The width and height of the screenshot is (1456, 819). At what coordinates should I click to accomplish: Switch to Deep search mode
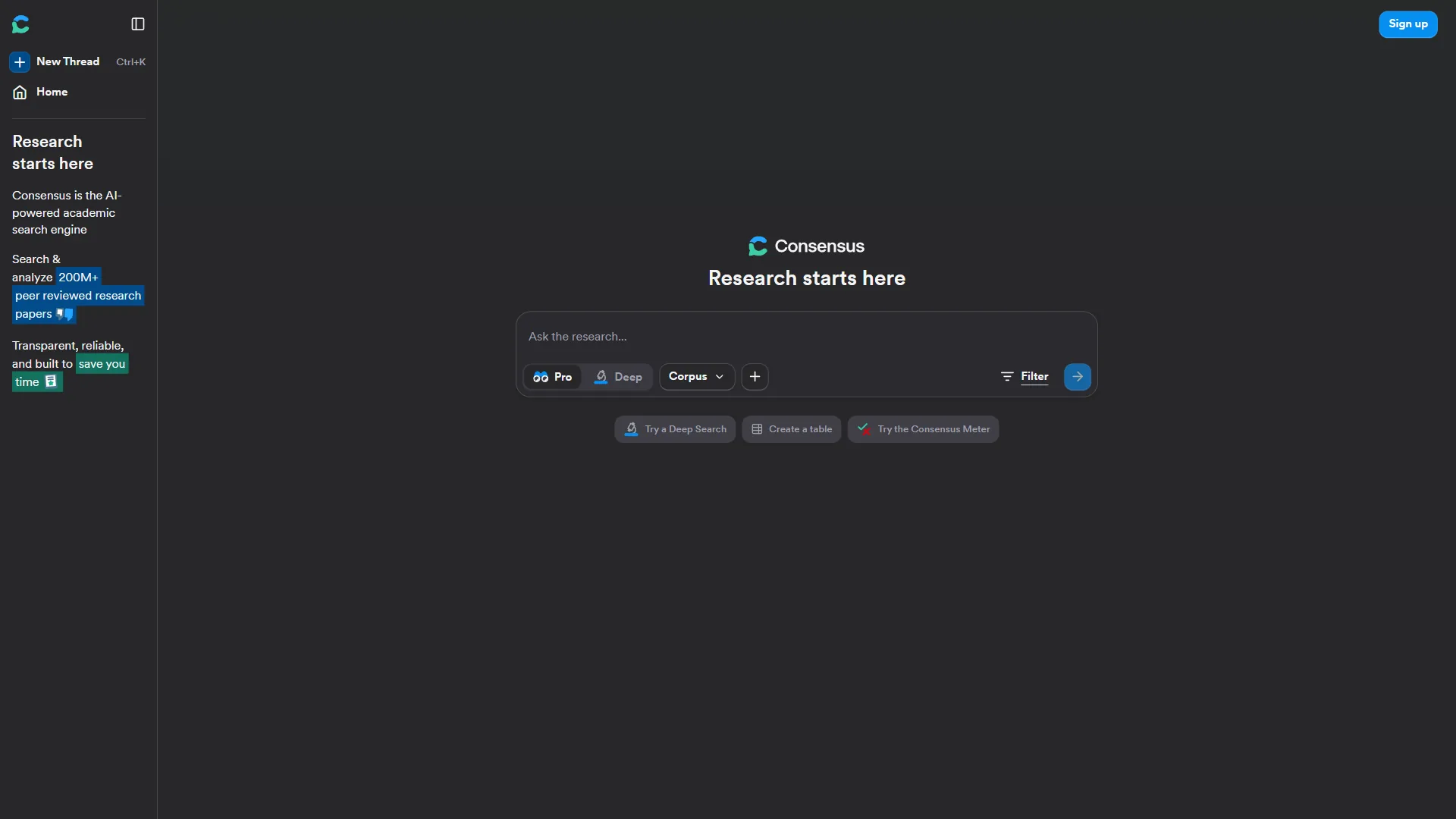click(x=618, y=377)
